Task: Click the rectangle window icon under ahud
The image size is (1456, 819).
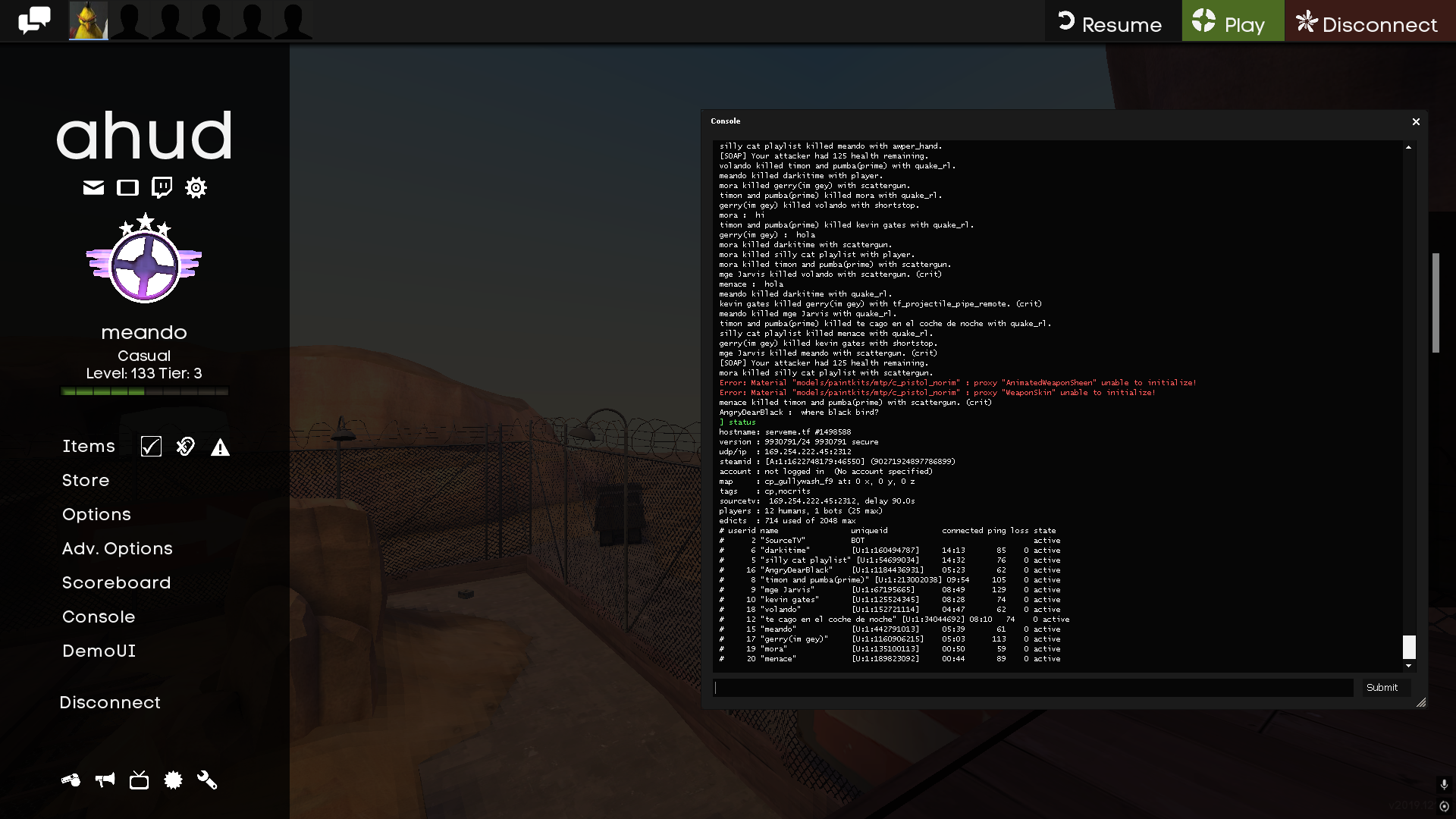Action: coord(127,187)
